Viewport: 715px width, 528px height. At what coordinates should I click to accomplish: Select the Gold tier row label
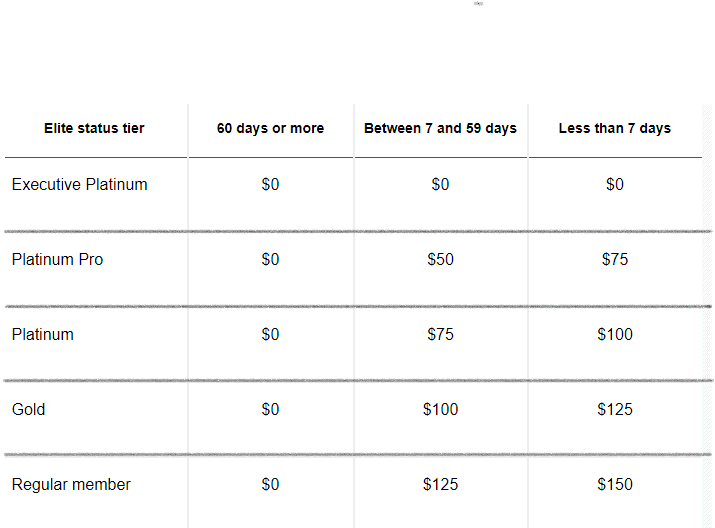[x=28, y=409]
